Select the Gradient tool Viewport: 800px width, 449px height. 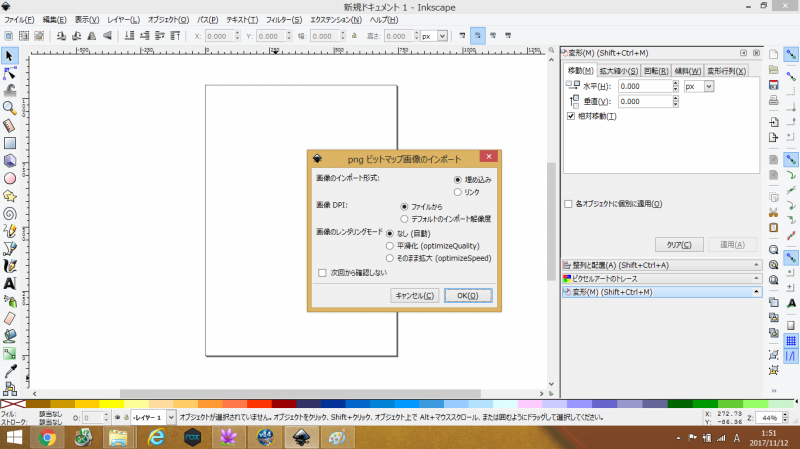click(9, 354)
